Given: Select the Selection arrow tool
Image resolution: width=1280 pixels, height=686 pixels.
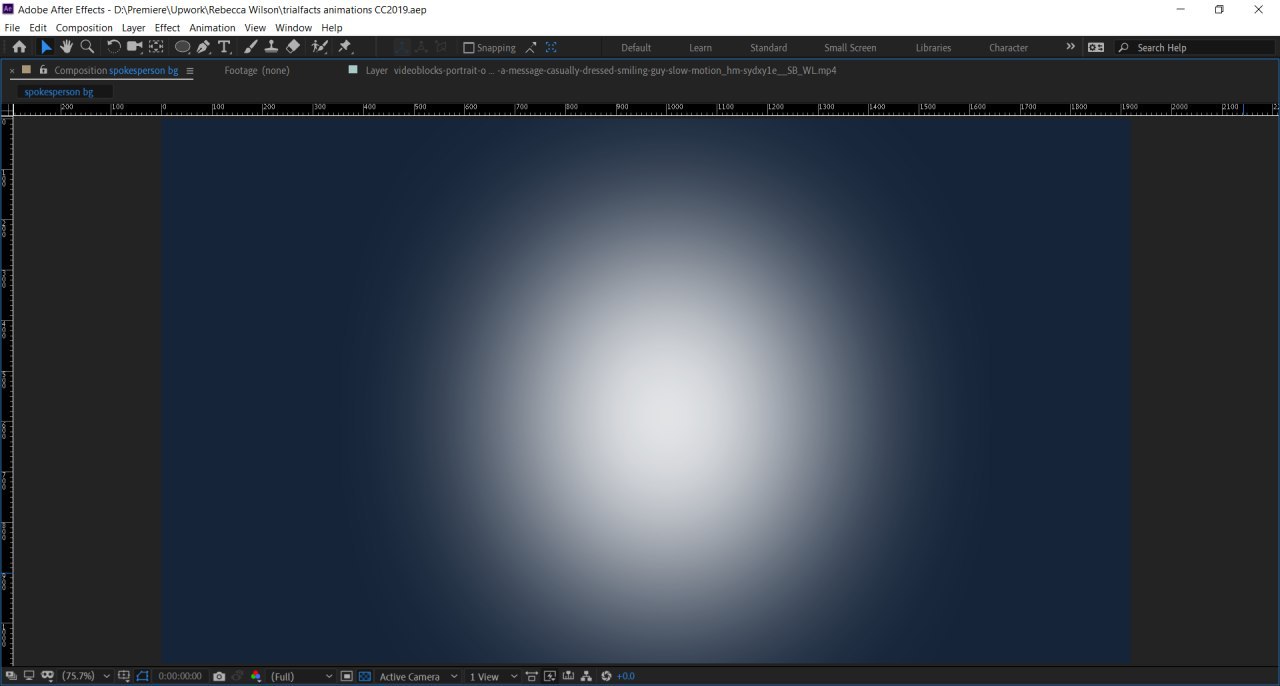Looking at the screenshot, I should [46, 47].
